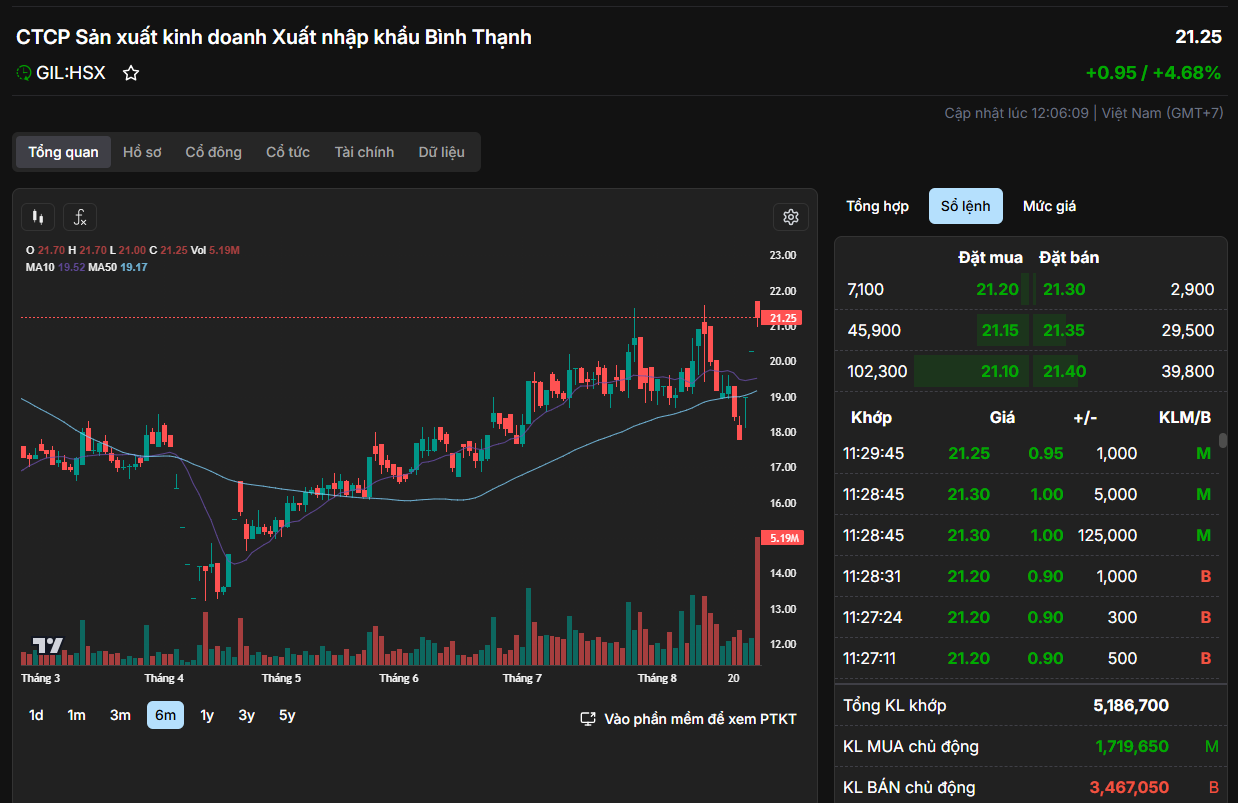Click best bid price 21.20
This screenshot has height=803, width=1238.
(x=997, y=290)
